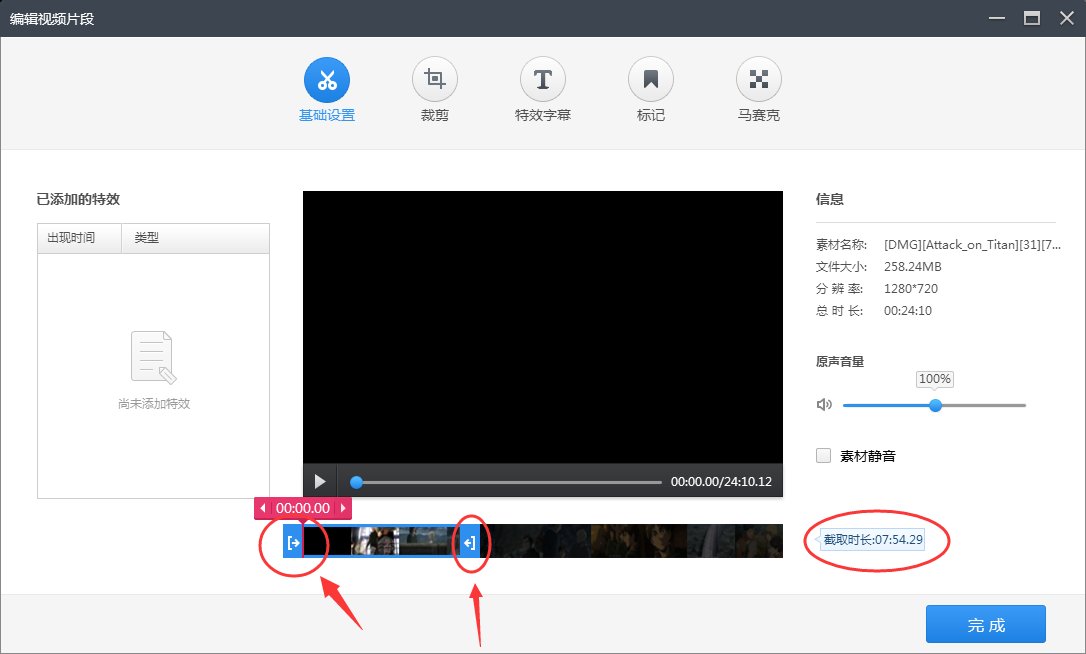Click the 完成 finish button
Viewport: 1086px width, 654px height.
coord(986,624)
